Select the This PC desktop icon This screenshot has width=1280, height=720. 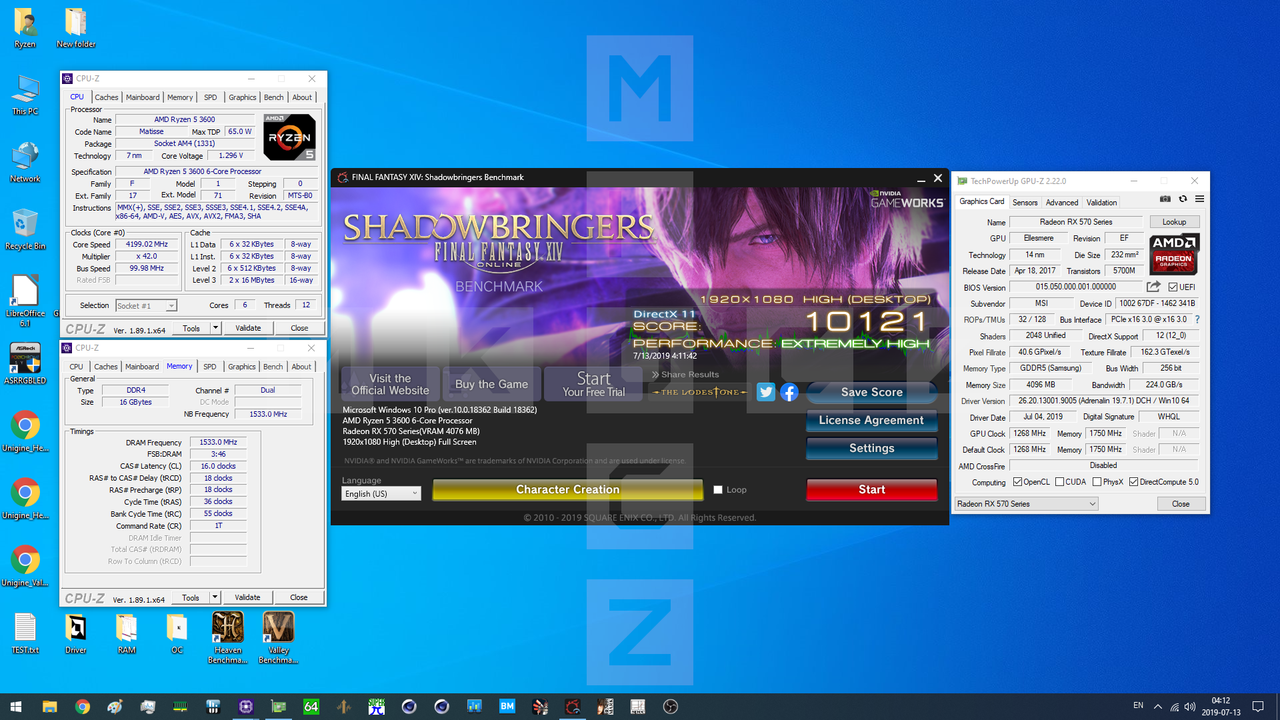(x=25, y=96)
